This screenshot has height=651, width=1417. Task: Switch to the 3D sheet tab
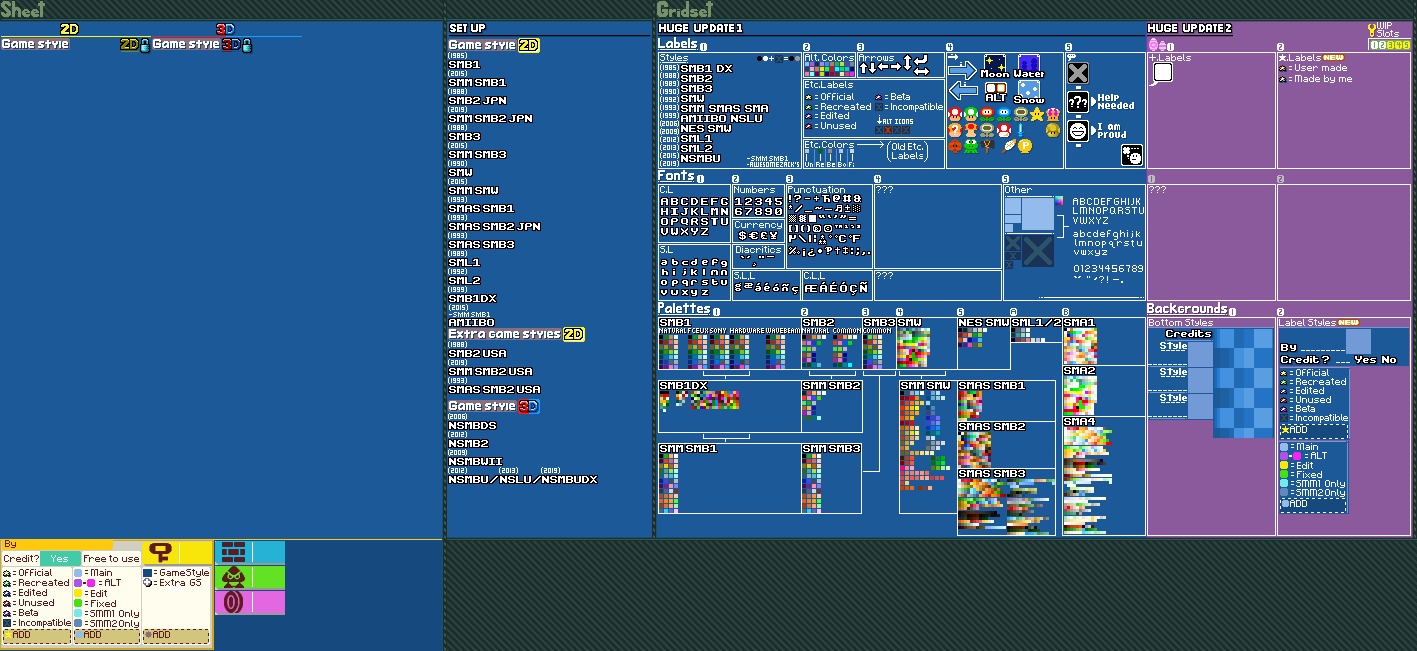(225, 29)
